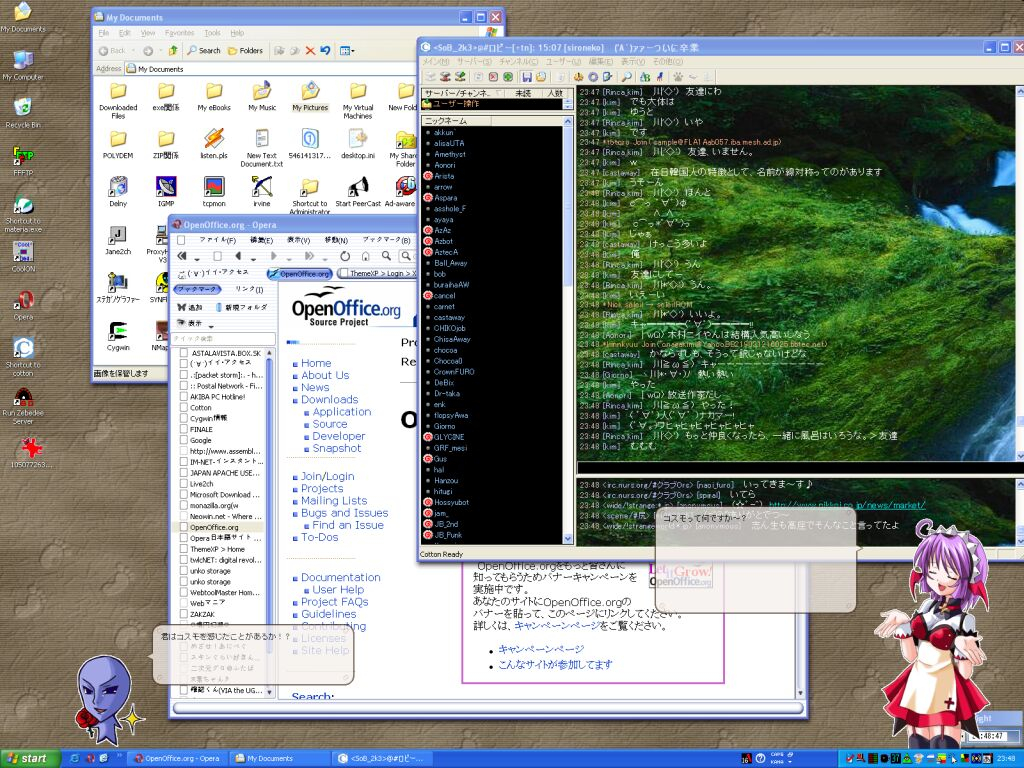Click Opera new page icon in toolbar
The width and height of the screenshot is (1024, 768).
217,256
